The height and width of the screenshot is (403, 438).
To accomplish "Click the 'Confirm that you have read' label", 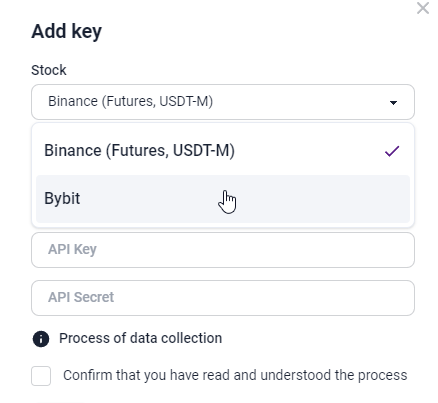I will click(x=235, y=375).
